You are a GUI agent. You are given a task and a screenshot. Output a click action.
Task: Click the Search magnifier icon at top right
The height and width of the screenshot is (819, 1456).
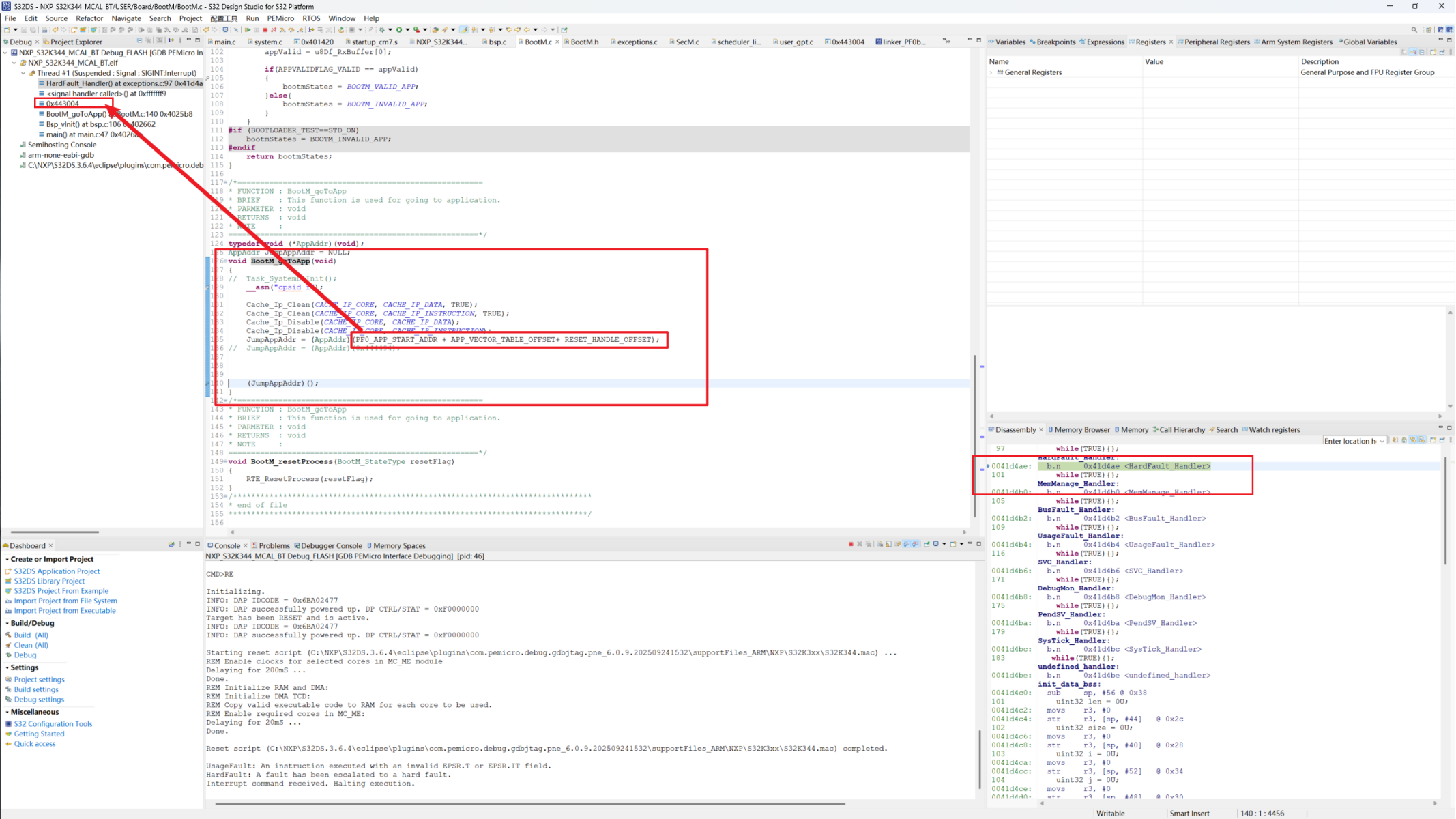point(1414,29)
